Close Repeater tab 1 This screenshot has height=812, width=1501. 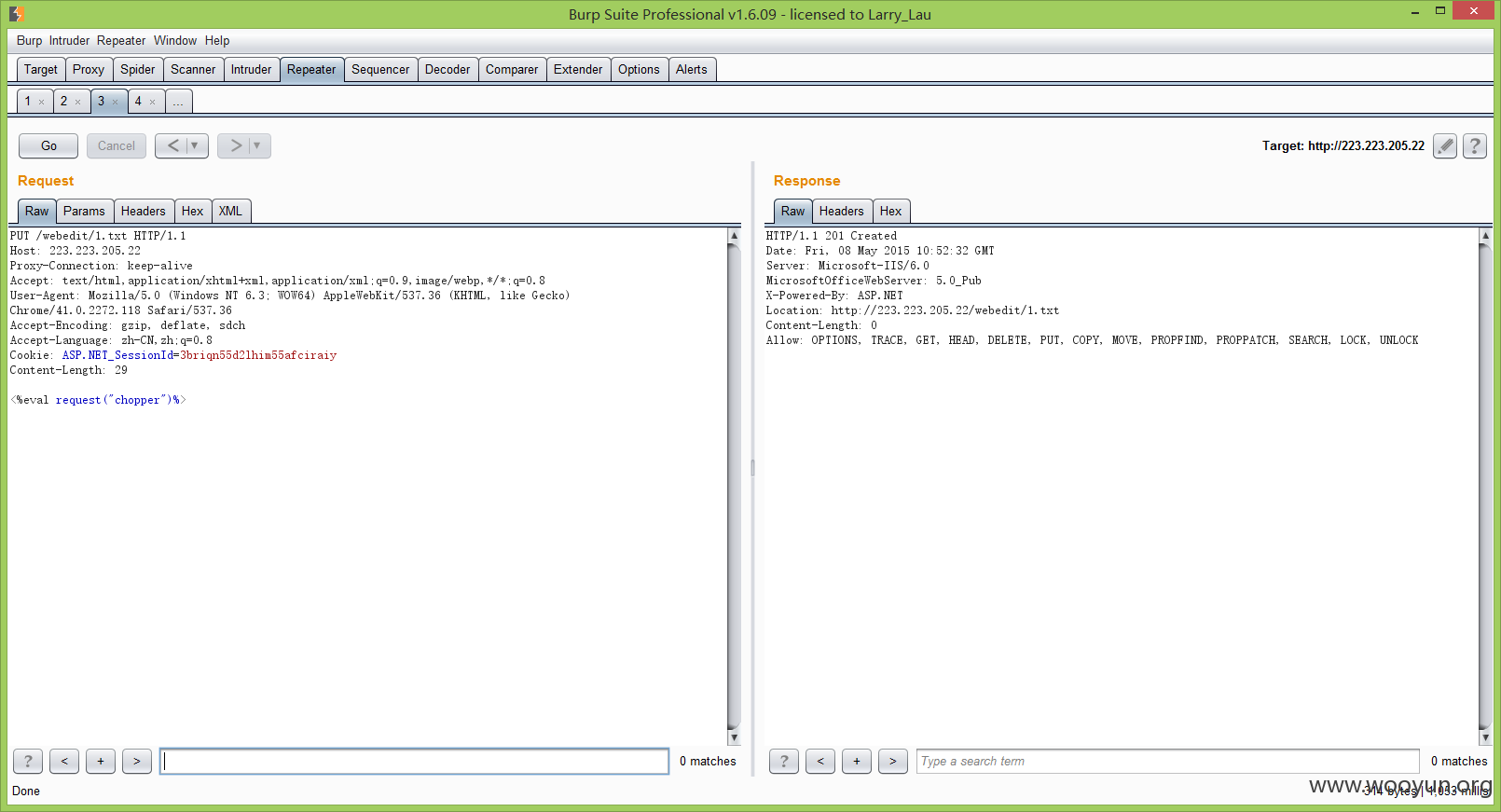(x=42, y=103)
